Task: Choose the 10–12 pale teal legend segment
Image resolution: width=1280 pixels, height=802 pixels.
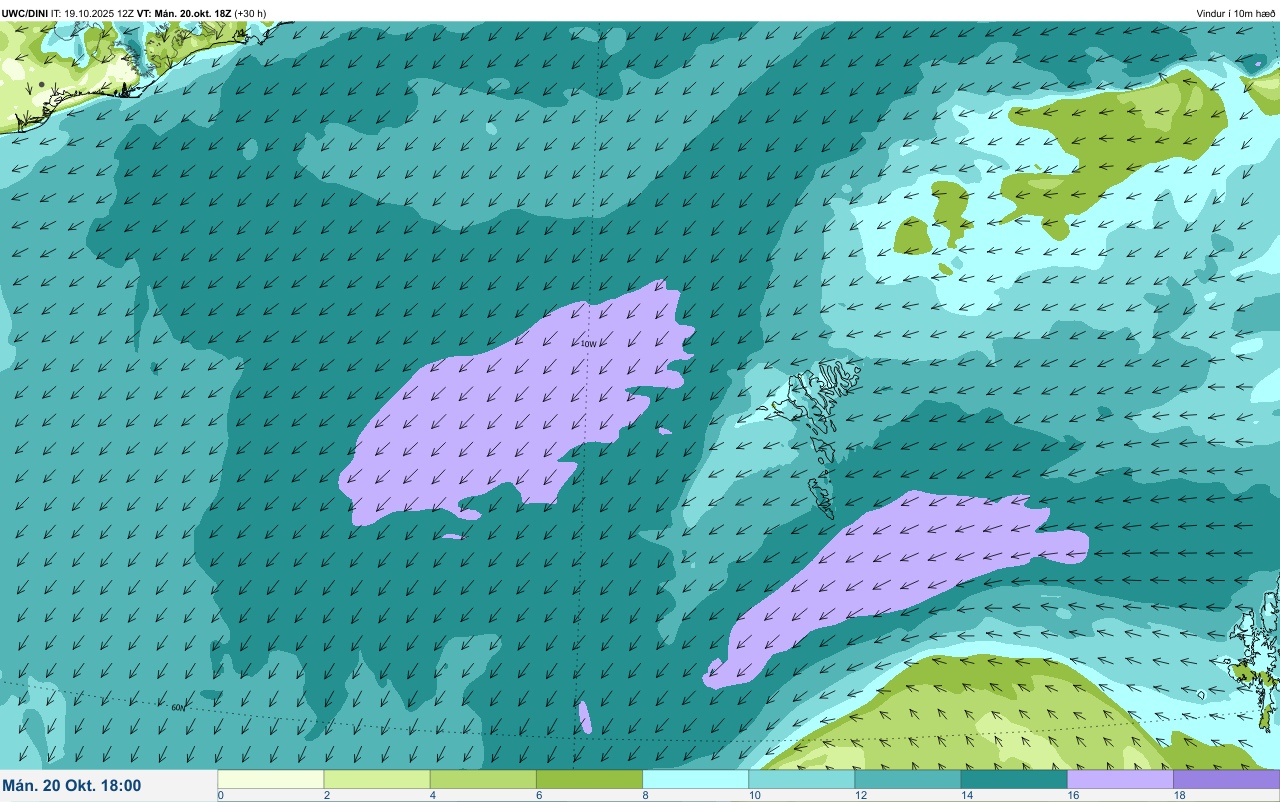Action: coord(801,778)
